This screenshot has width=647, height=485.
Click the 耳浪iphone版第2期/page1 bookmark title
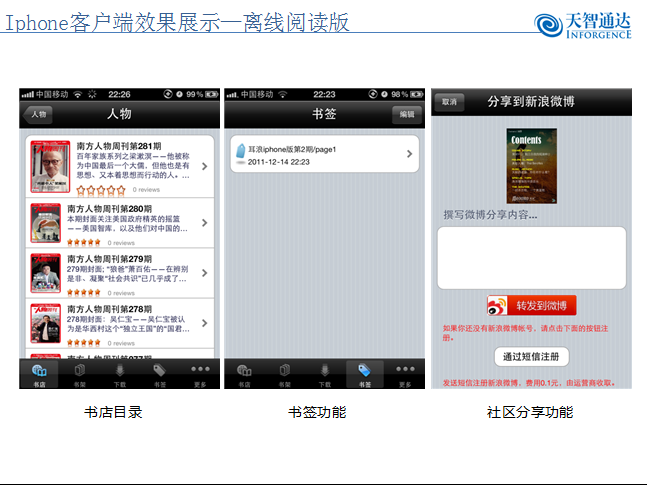[292, 149]
